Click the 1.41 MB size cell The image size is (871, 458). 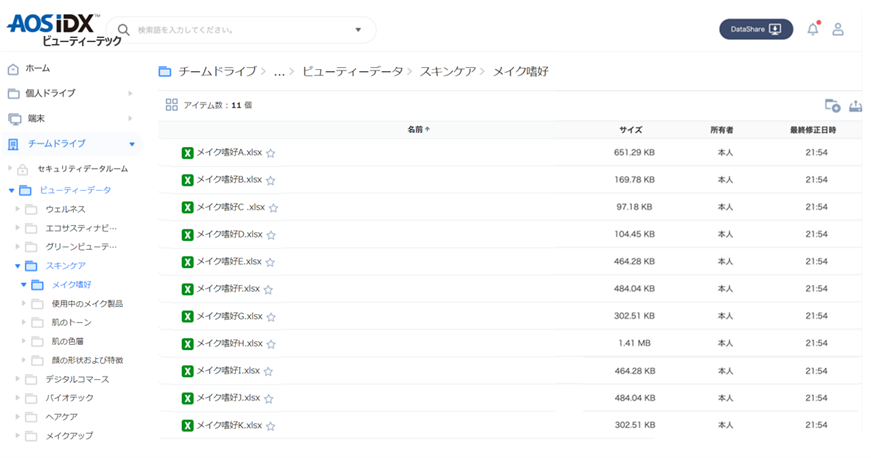[634, 344]
